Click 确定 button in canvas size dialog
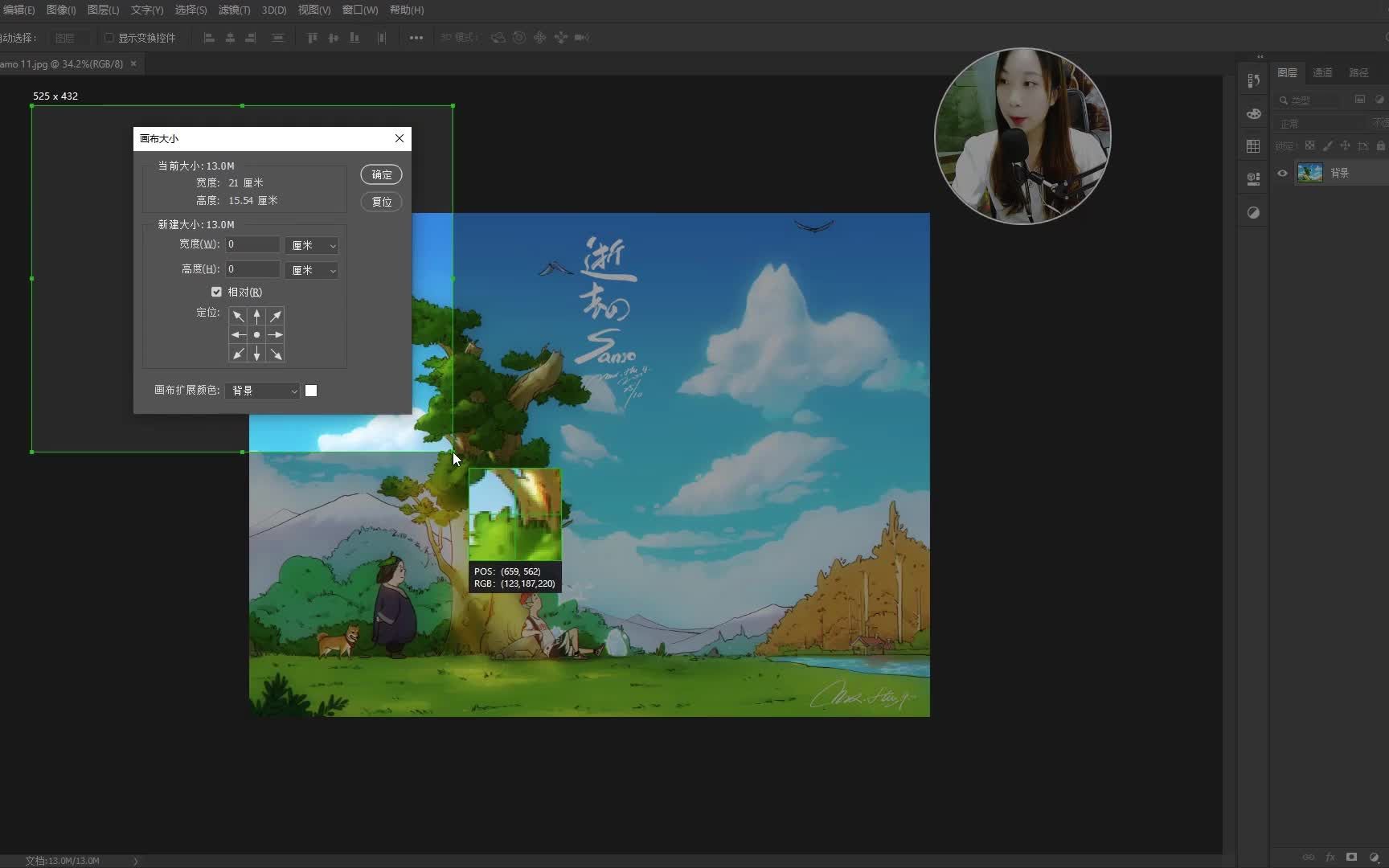The height and width of the screenshot is (868, 1389). (381, 174)
